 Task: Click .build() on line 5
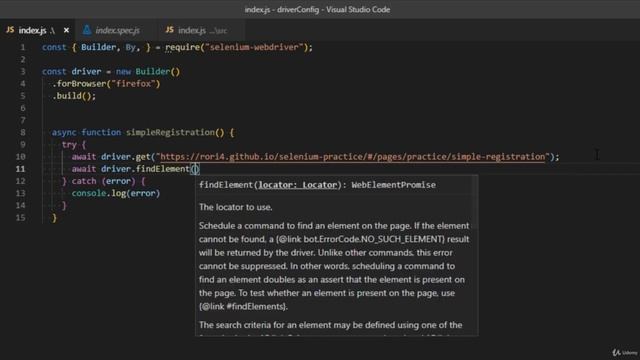click(74, 96)
